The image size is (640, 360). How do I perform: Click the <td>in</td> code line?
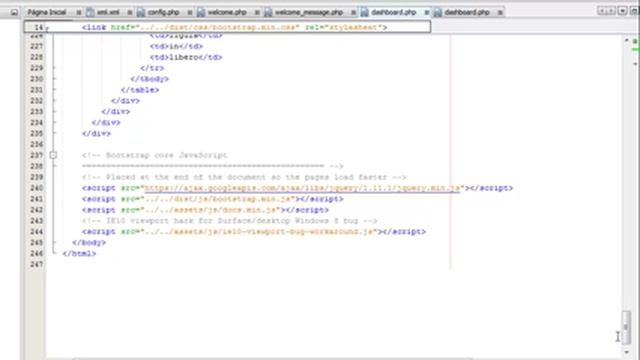(176, 46)
